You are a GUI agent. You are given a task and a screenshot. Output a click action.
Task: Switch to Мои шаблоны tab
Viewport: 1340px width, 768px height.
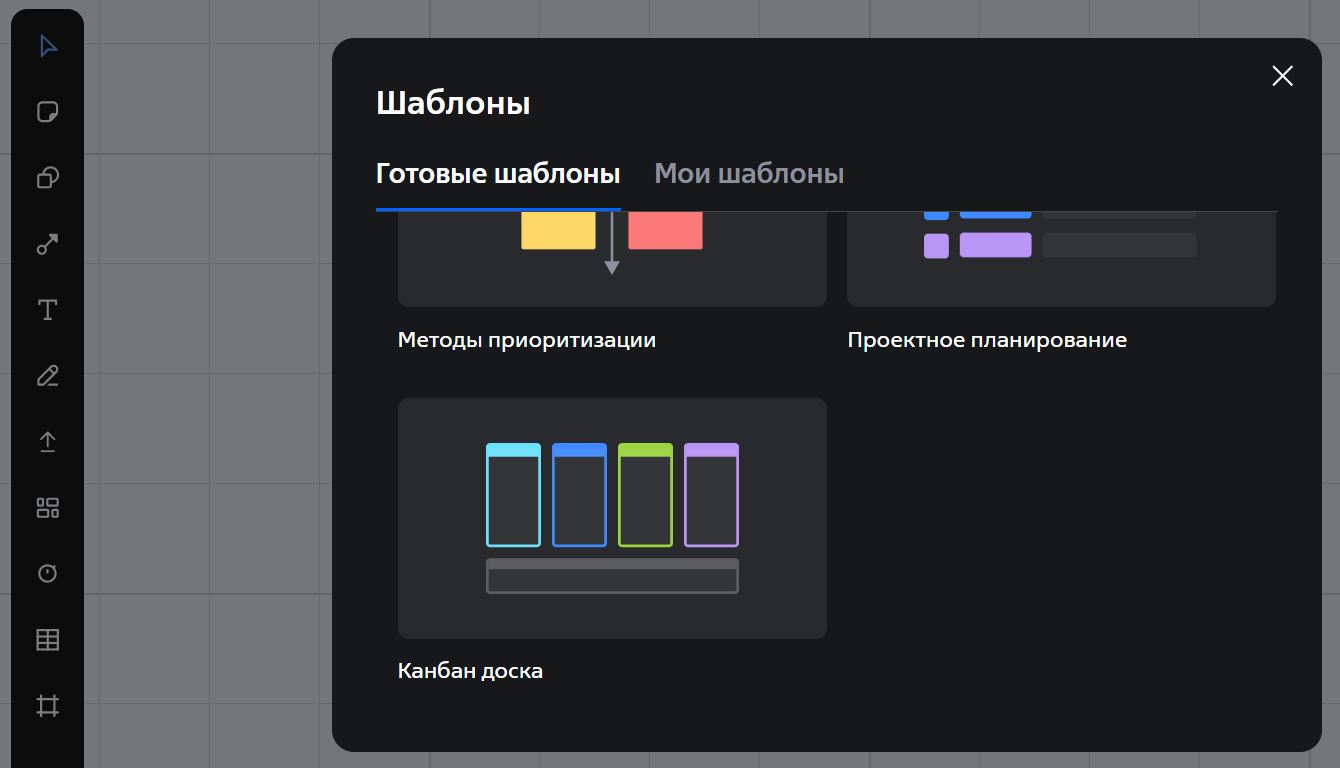[x=749, y=174]
